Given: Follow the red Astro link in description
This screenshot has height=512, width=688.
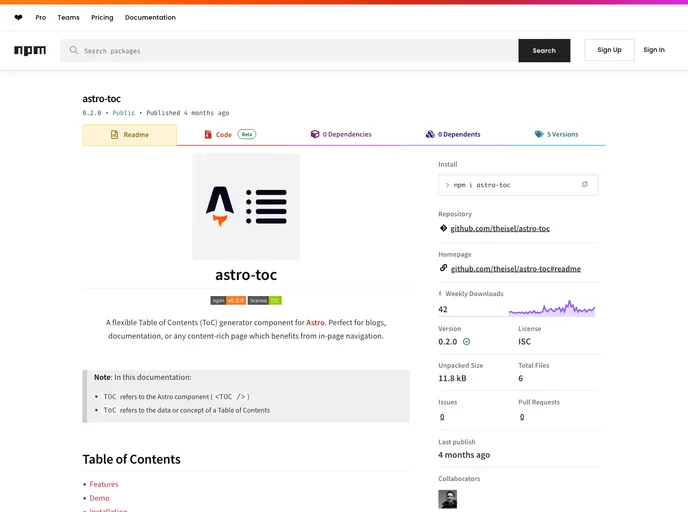Looking at the screenshot, I should pyautogui.click(x=315, y=322).
